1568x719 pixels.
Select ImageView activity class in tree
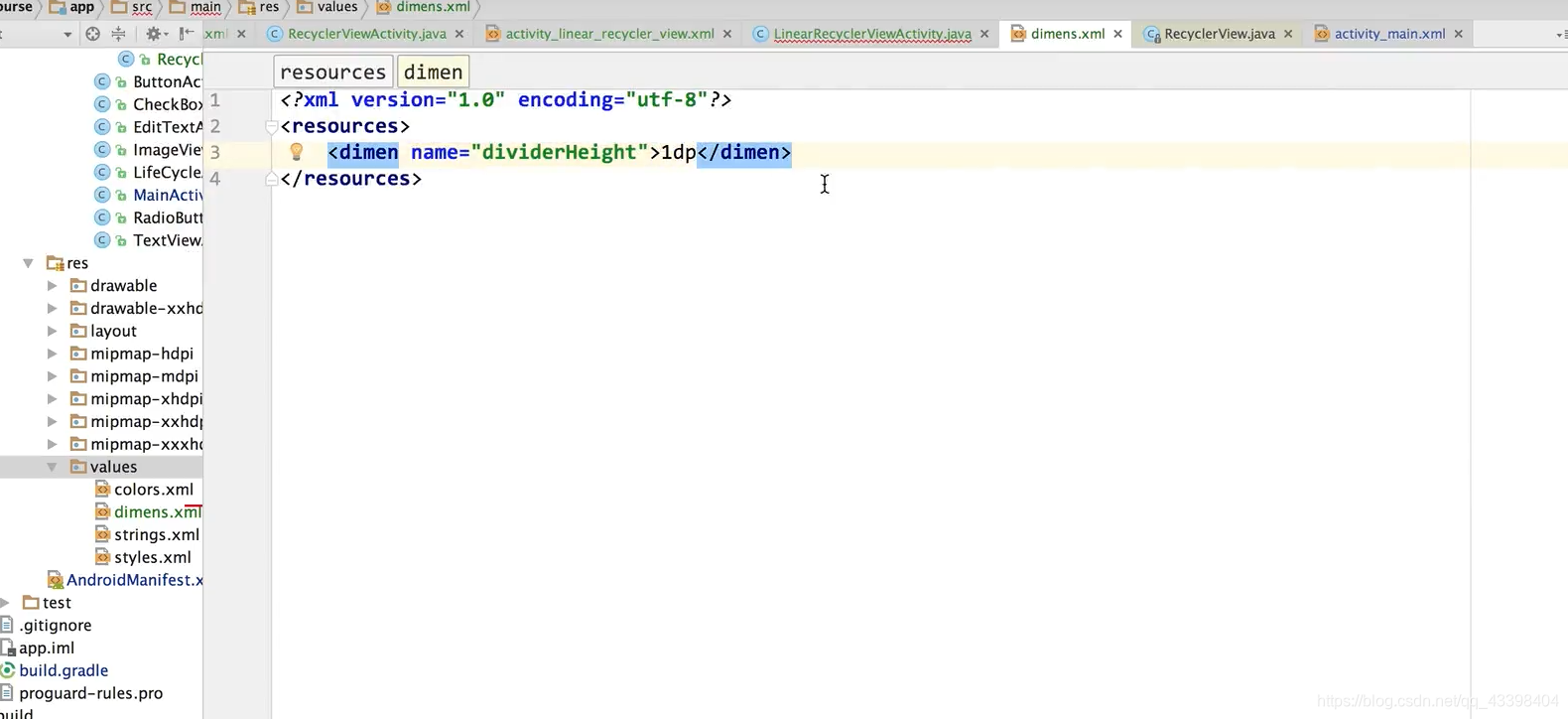pos(167,150)
